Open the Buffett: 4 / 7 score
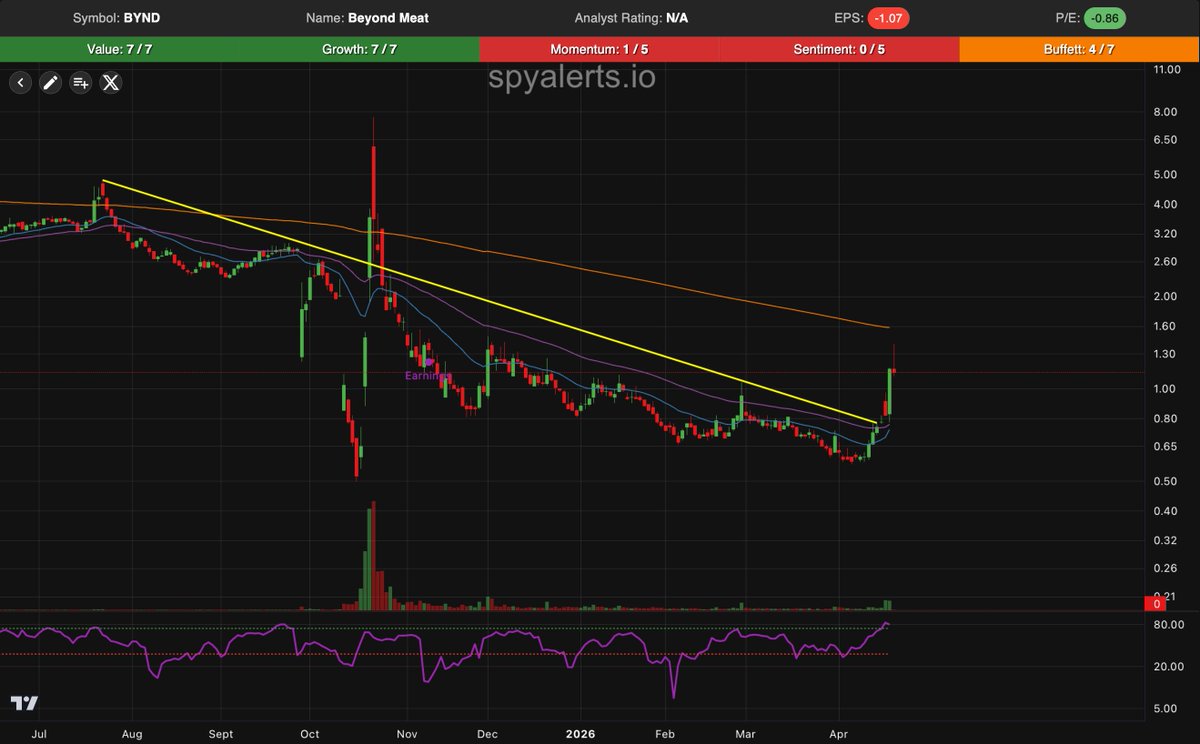The width and height of the screenshot is (1200, 744). tap(1080, 49)
